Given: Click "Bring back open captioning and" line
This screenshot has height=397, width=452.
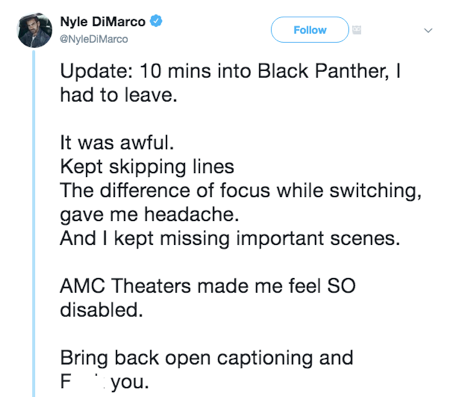Looking at the screenshot, I should (207, 358).
